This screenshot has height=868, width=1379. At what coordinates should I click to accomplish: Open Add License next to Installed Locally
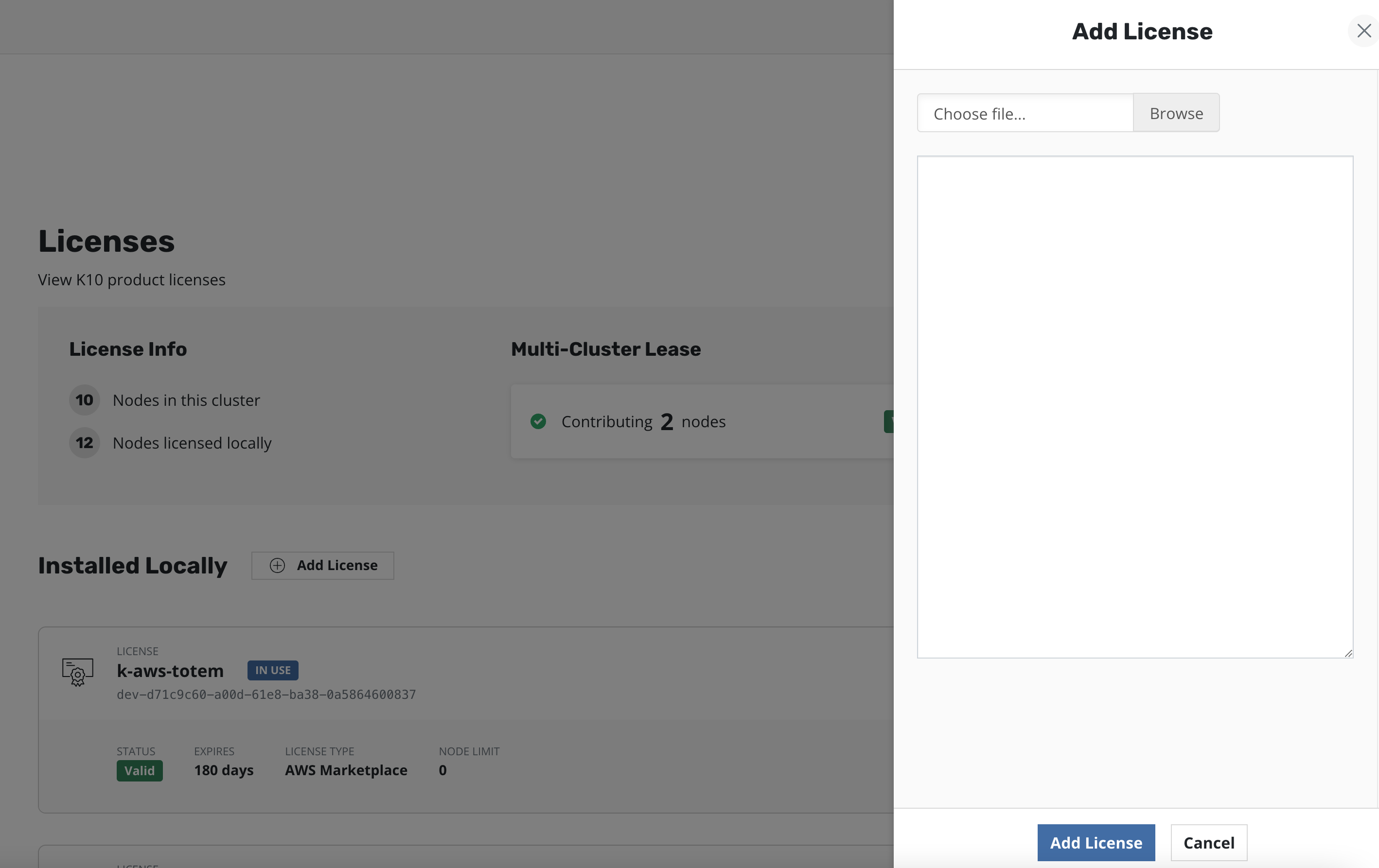(322, 565)
